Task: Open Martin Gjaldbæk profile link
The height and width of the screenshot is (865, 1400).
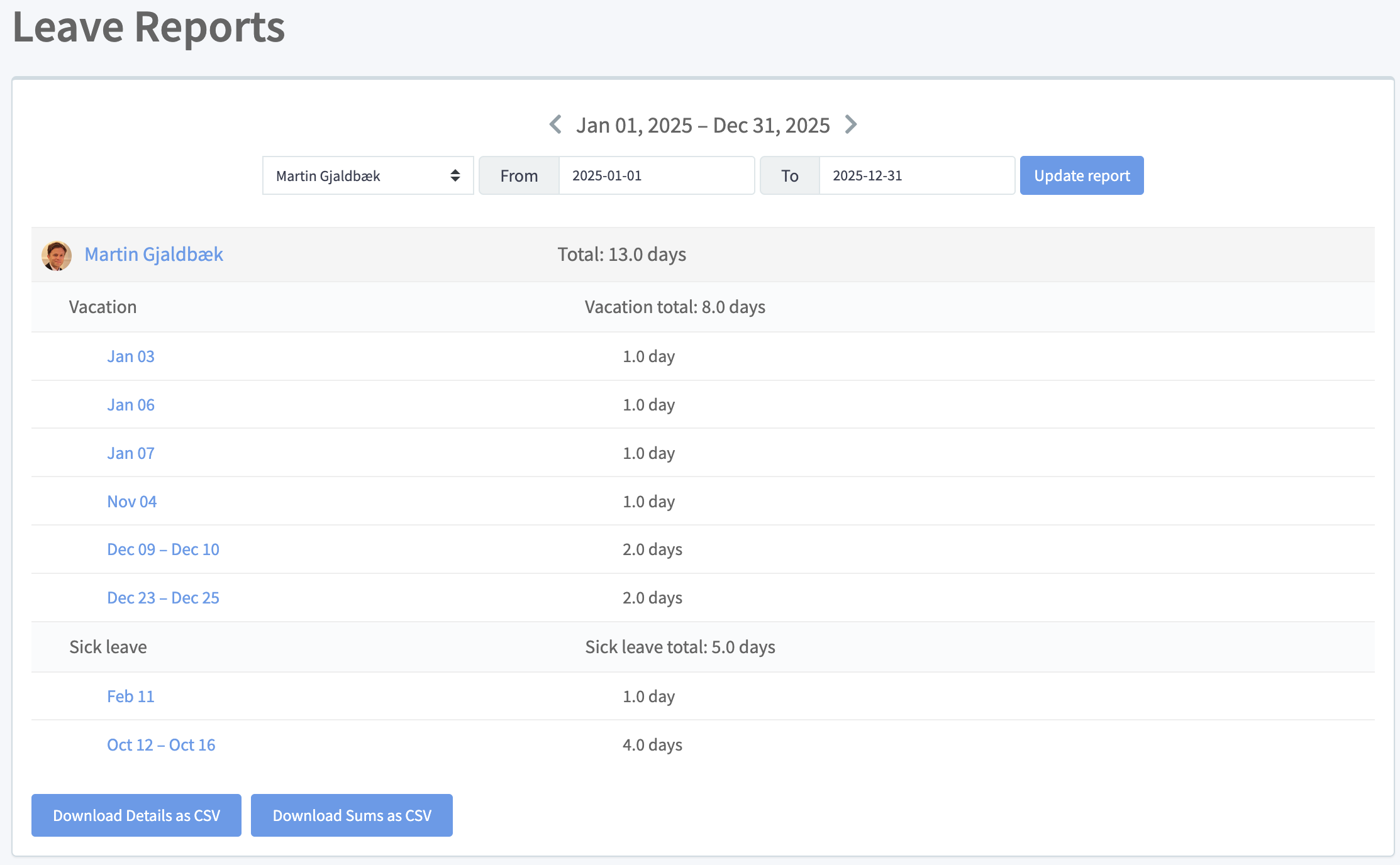Action: (x=153, y=255)
